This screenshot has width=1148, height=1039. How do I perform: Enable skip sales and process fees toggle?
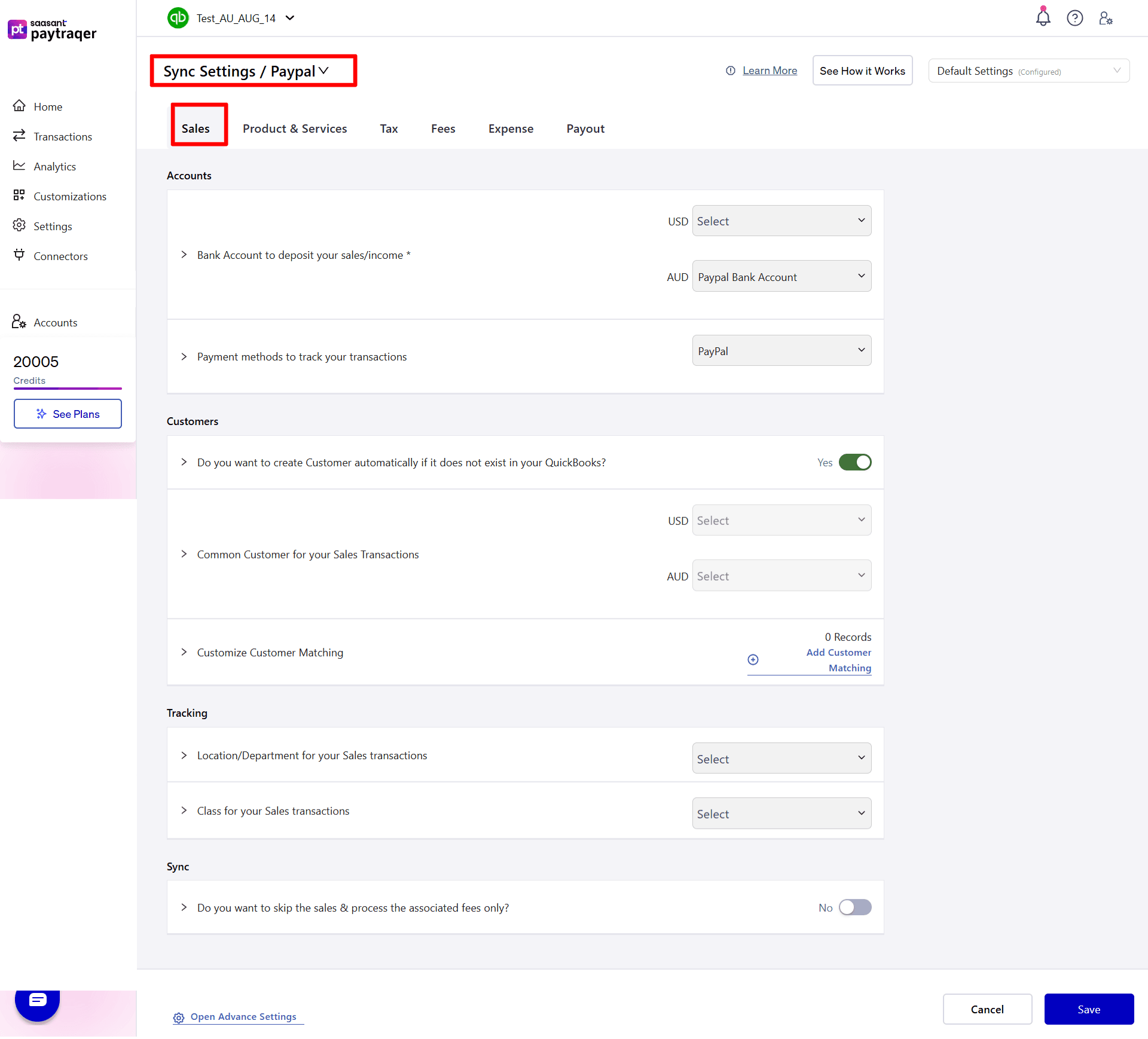click(x=855, y=907)
